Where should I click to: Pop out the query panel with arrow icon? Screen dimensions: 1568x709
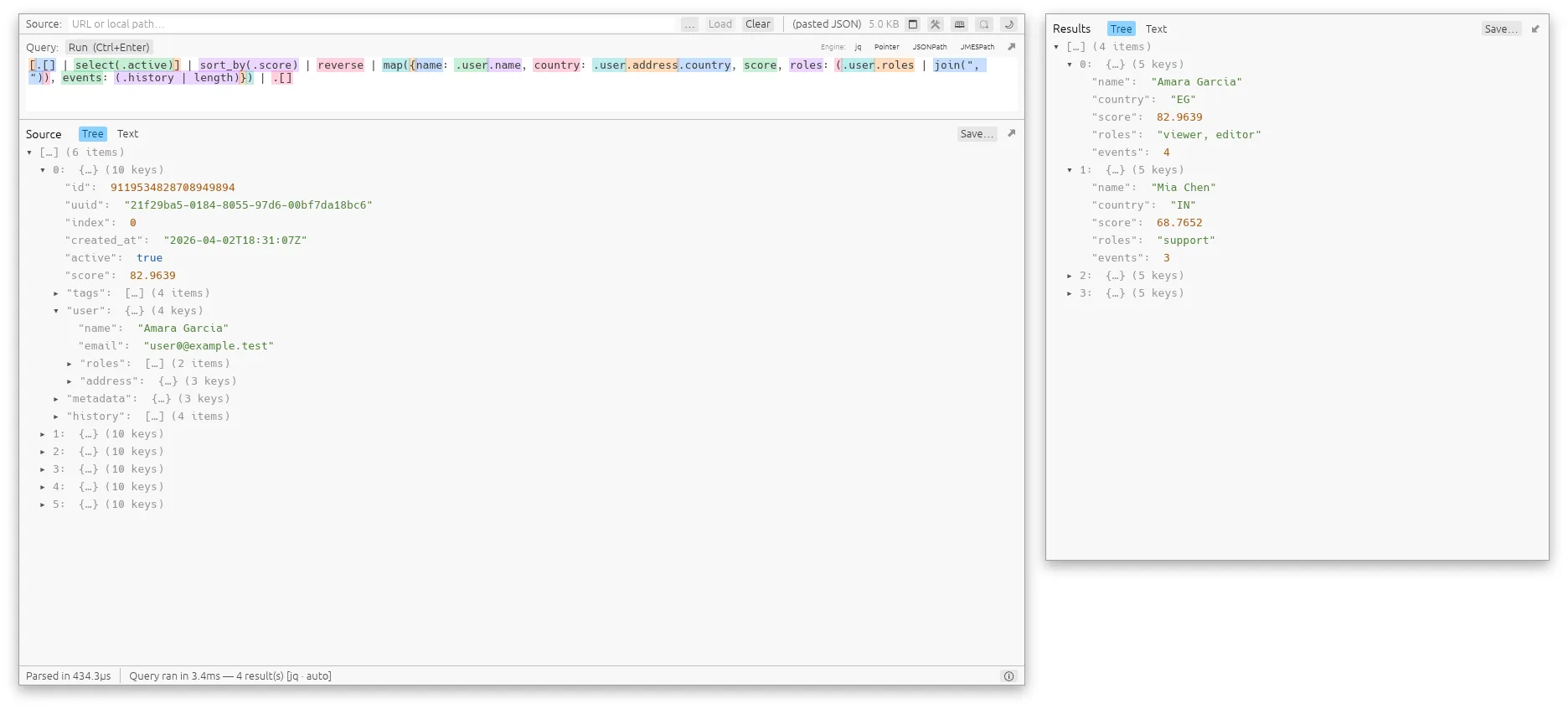tap(1011, 47)
